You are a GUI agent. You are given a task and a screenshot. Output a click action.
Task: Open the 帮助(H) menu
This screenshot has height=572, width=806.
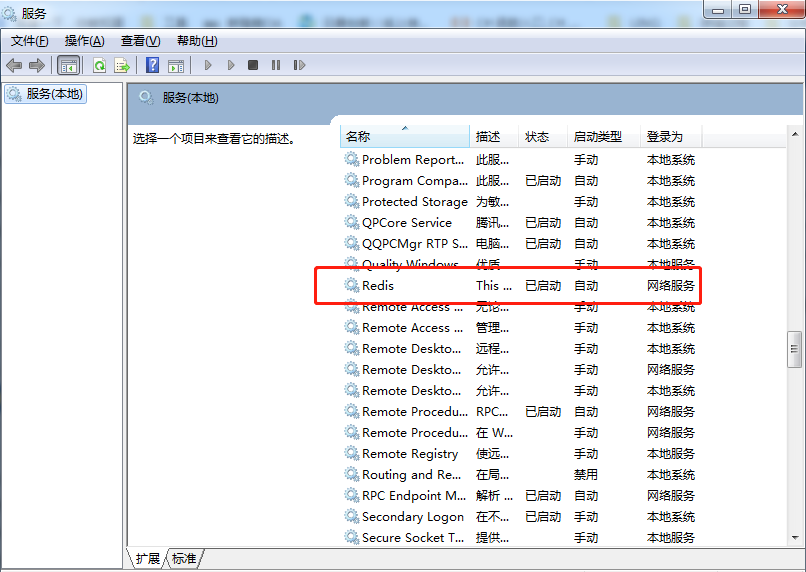197,41
